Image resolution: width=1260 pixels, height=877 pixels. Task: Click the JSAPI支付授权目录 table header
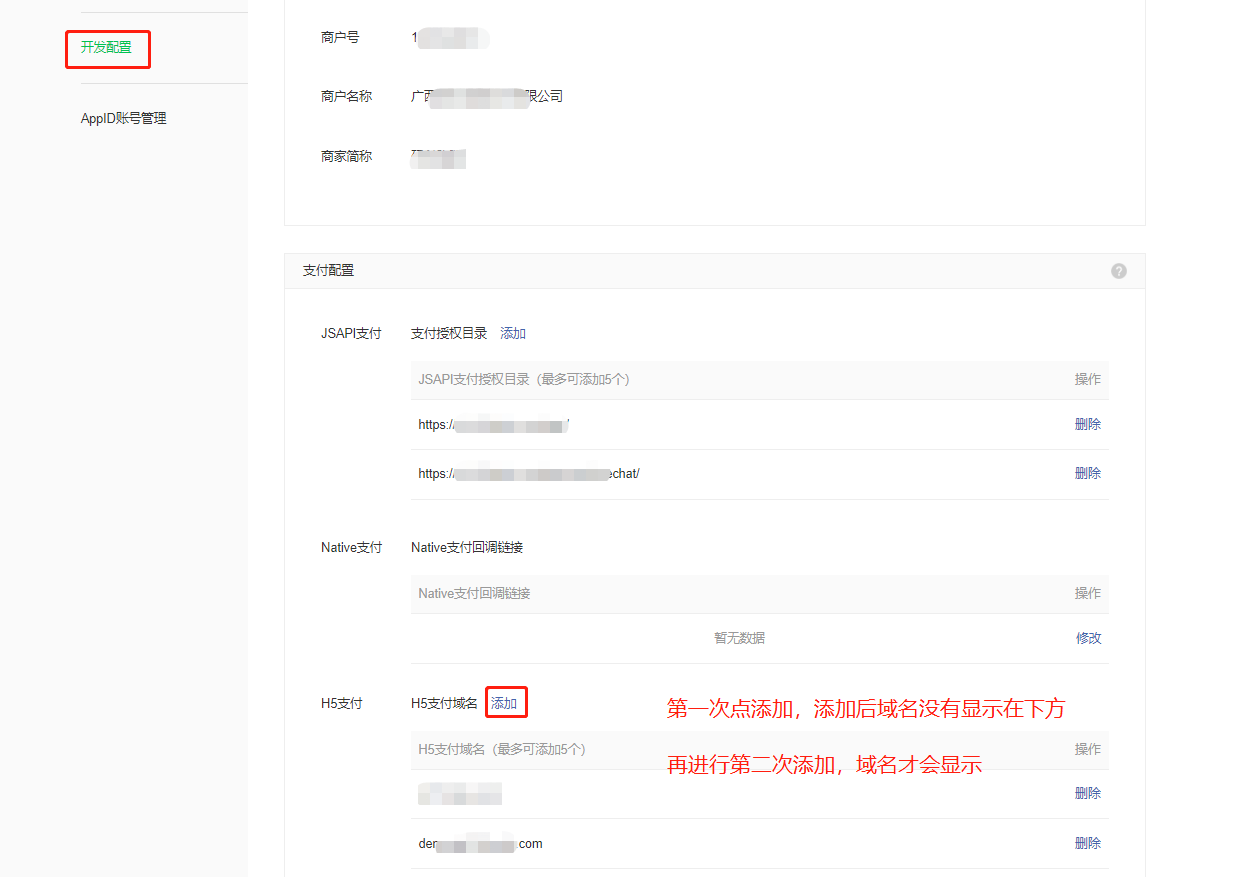(524, 379)
